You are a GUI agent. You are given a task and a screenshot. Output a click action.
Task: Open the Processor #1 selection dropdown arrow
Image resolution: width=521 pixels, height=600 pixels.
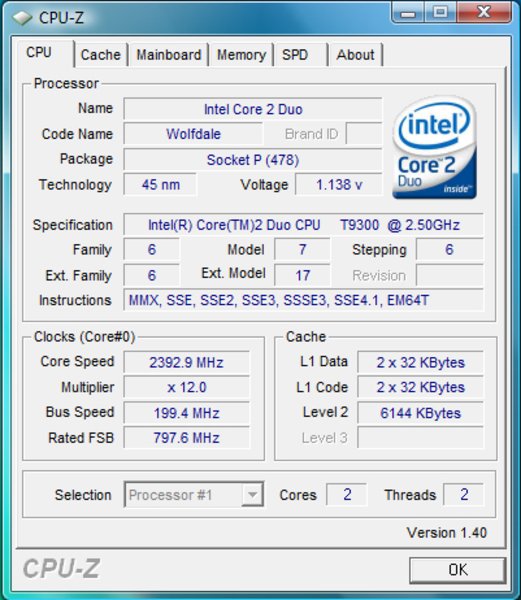point(252,494)
